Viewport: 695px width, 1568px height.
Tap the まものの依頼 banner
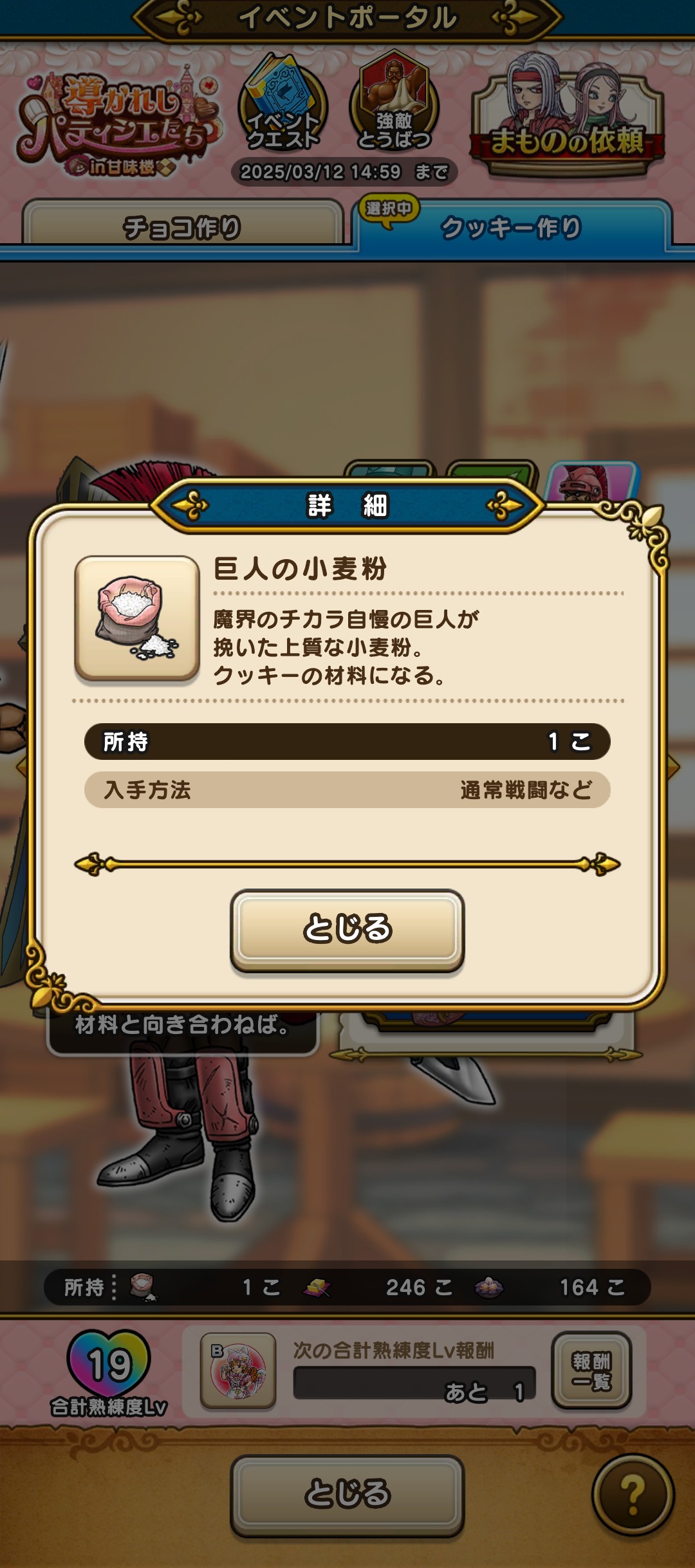[567, 117]
